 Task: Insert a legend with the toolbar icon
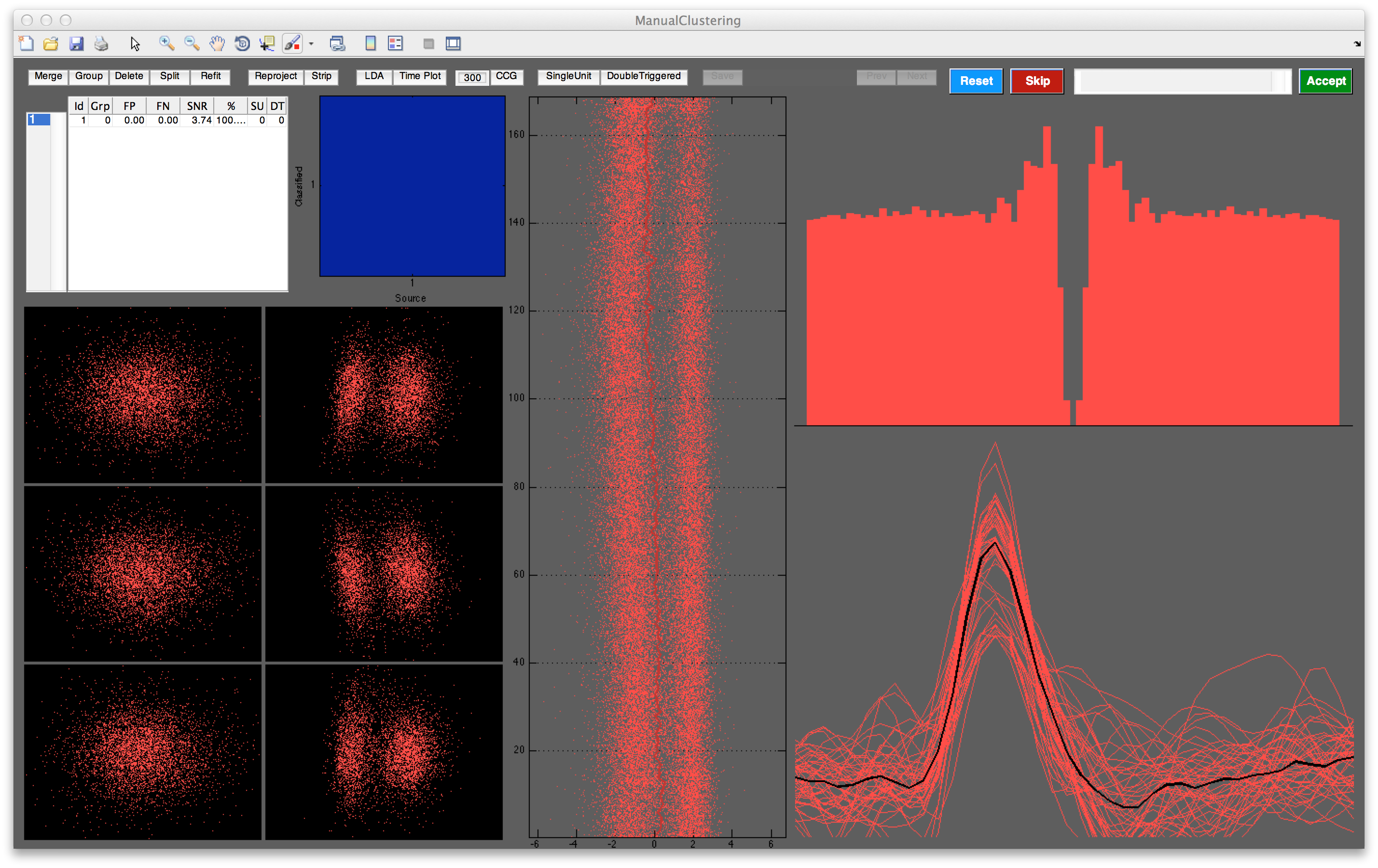click(x=396, y=43)
